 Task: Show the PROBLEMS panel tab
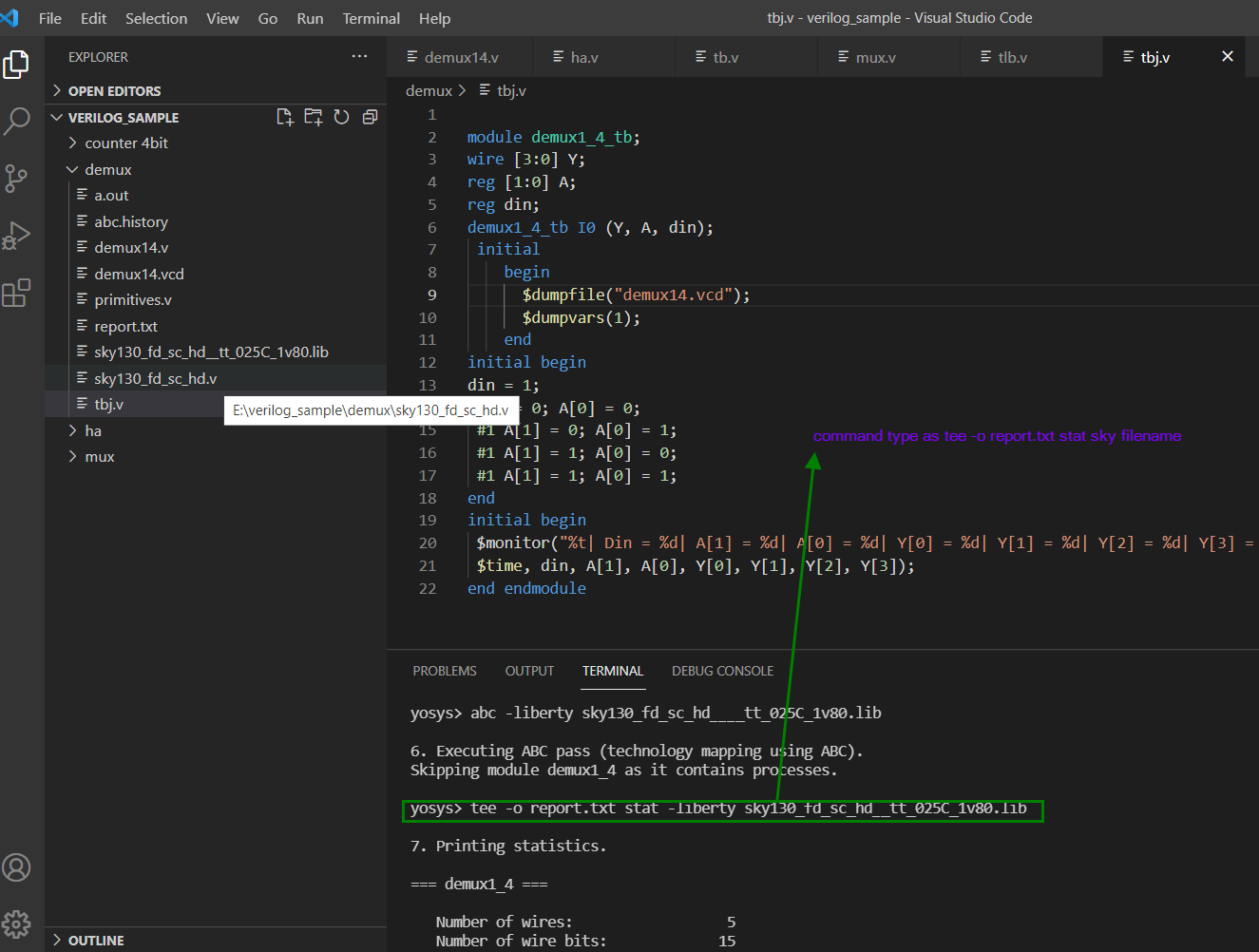[x=445, y=671]
